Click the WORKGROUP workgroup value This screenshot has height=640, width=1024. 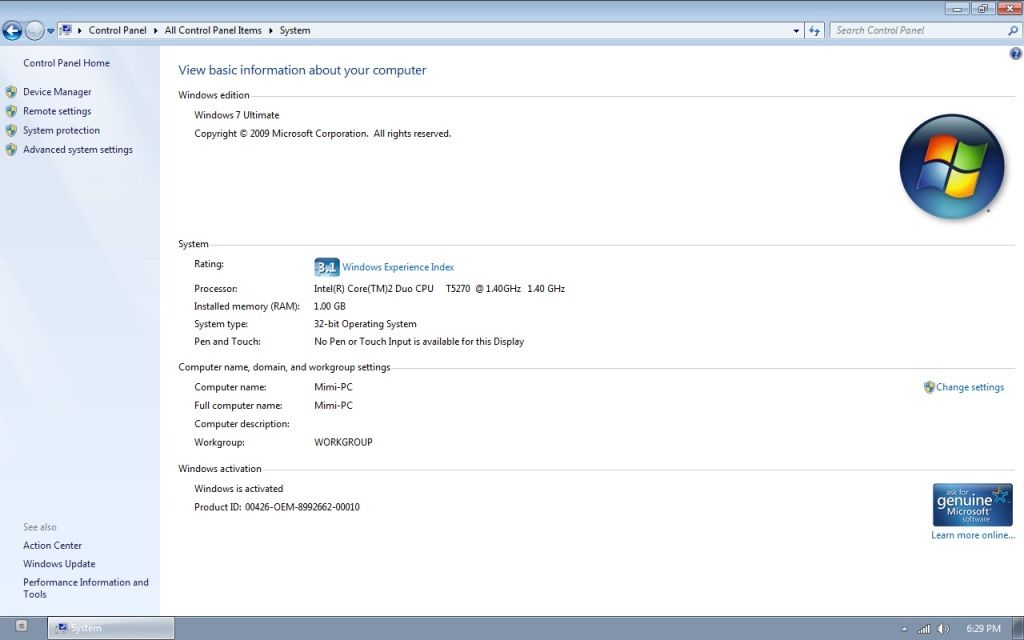coord(344,442)
